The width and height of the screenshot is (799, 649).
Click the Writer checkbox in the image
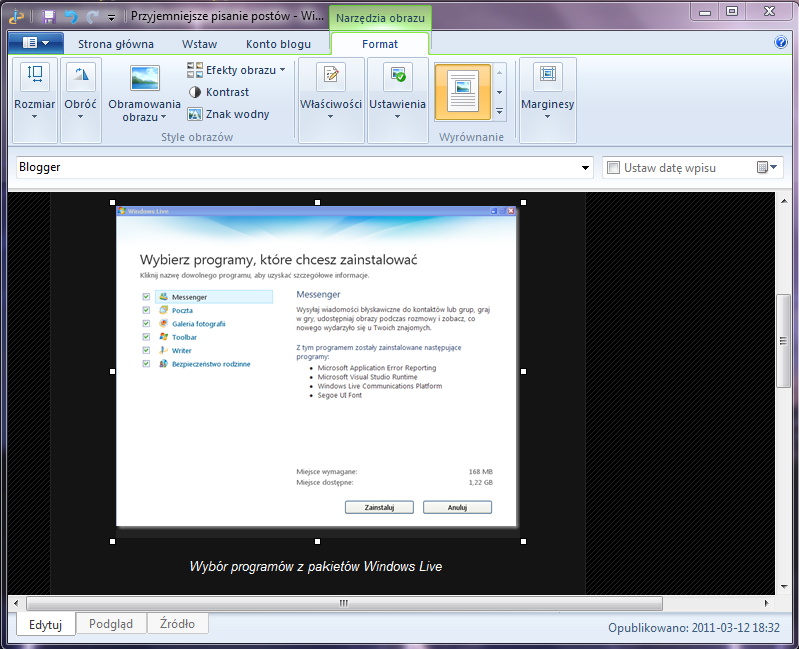click(x=146, y=350)
